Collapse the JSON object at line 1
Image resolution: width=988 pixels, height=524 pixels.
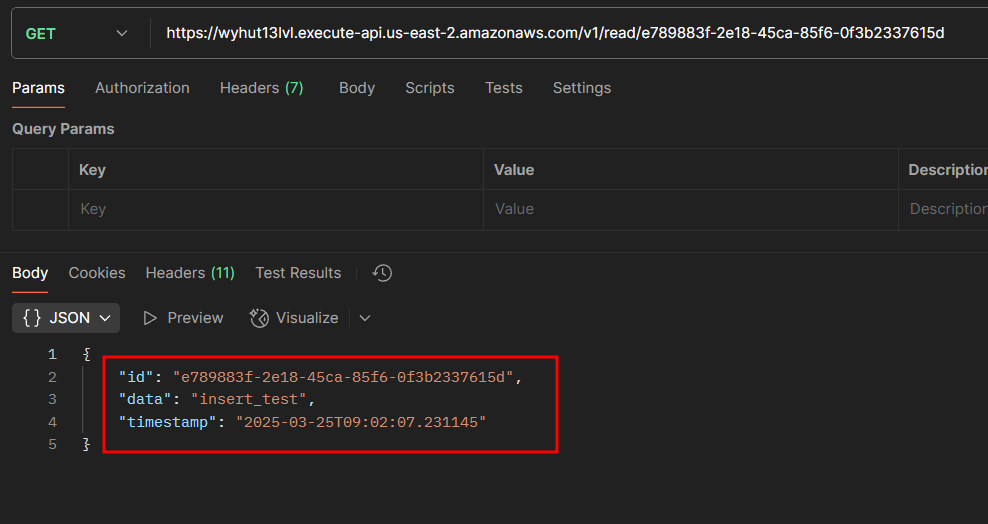tap(86, 355)
